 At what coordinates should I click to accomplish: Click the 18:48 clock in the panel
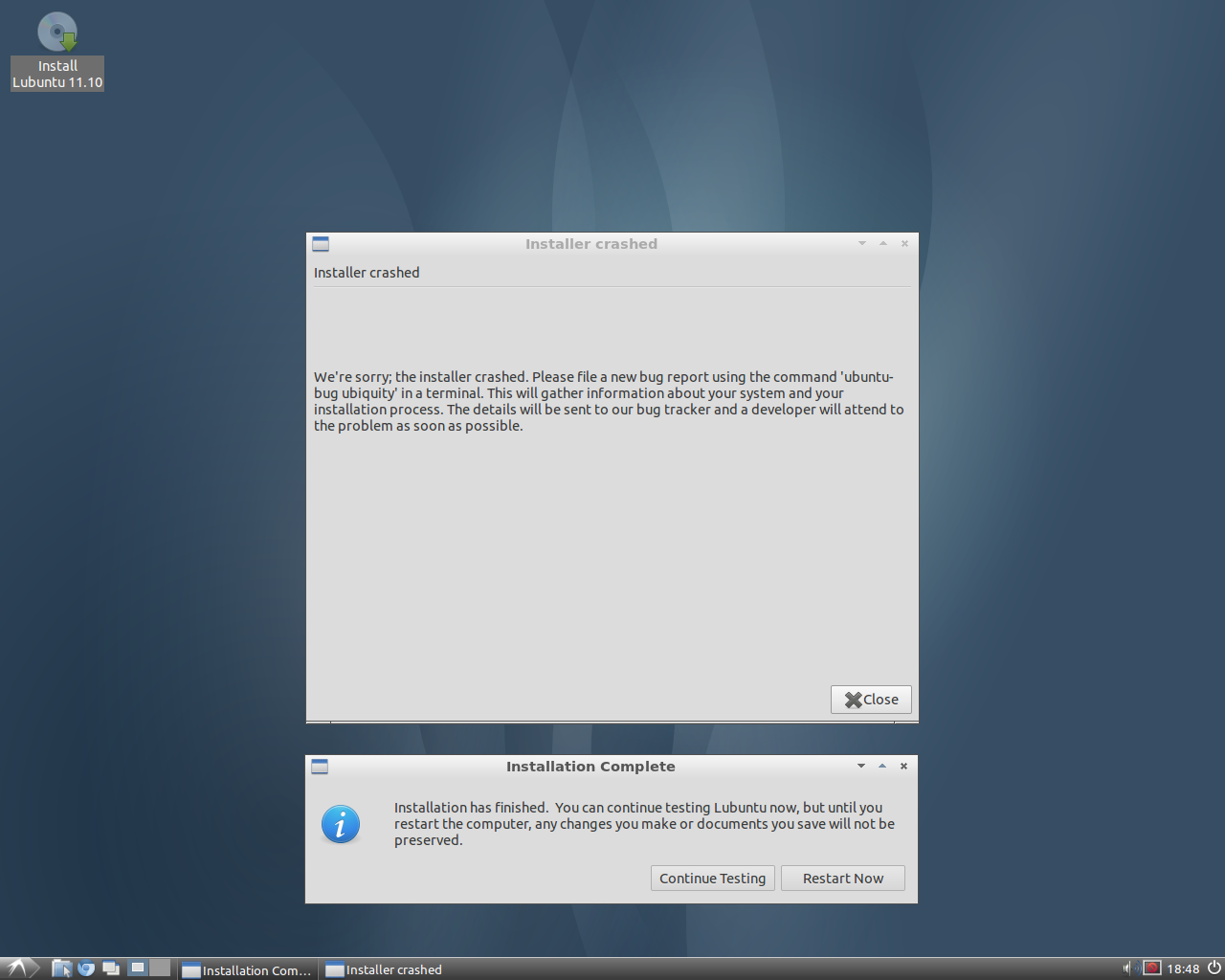pos(1183,969)
